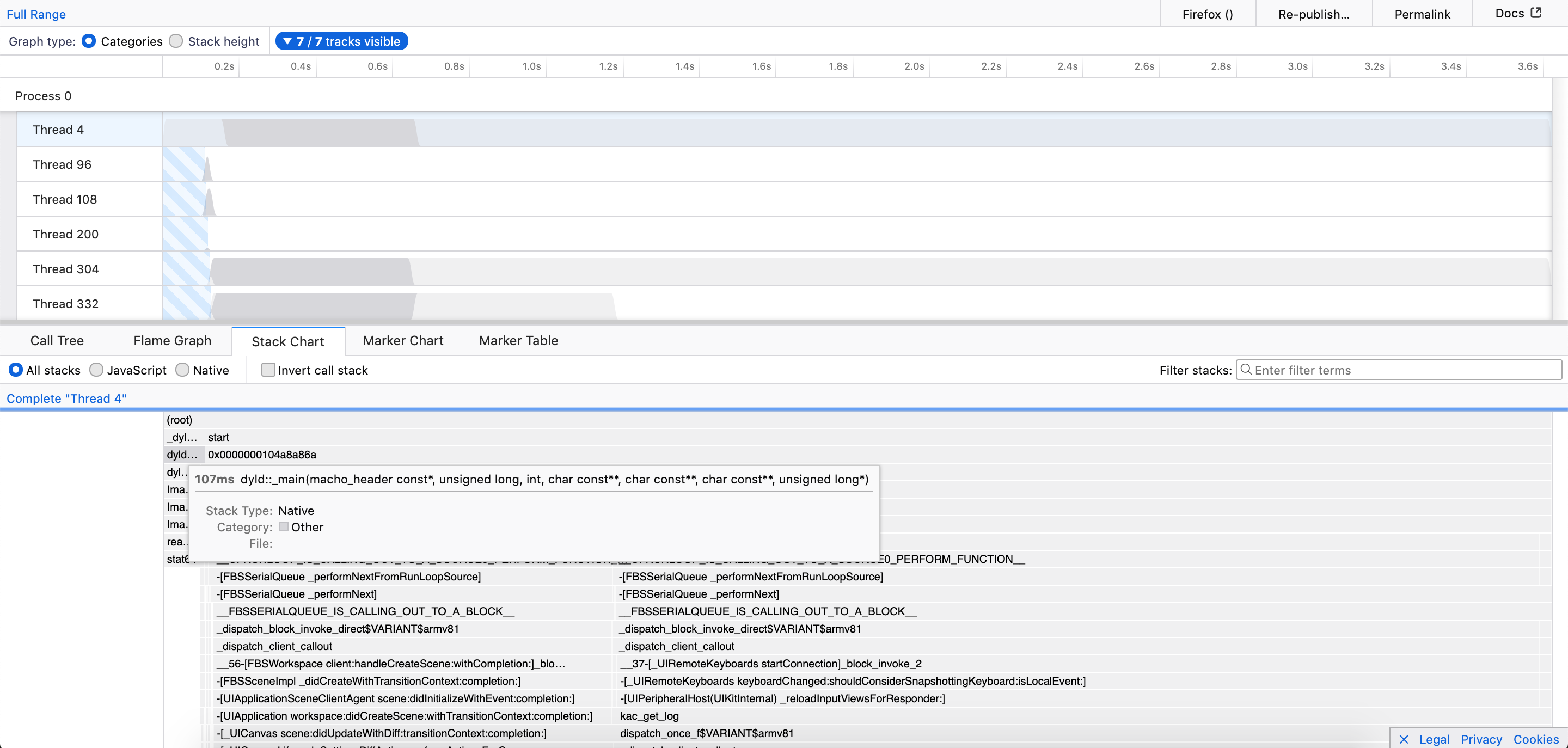Image resolution: width=1568 pixels, height=748 pixels.
Task: Switch to the Flame Graph tab
Action: 172,341
